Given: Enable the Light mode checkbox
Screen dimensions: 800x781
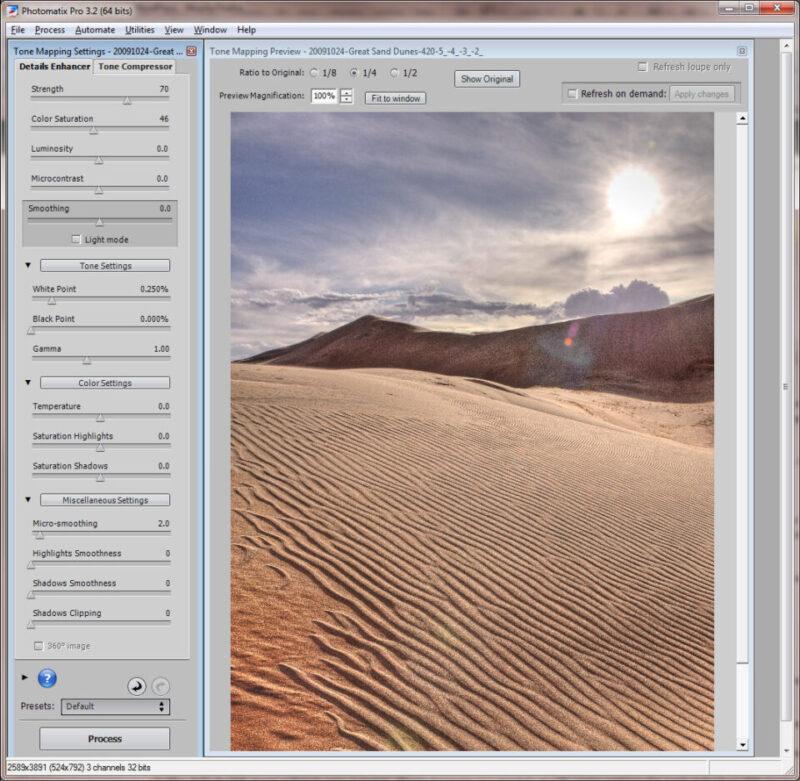Looking at the screenshot, I should [76, 240].
